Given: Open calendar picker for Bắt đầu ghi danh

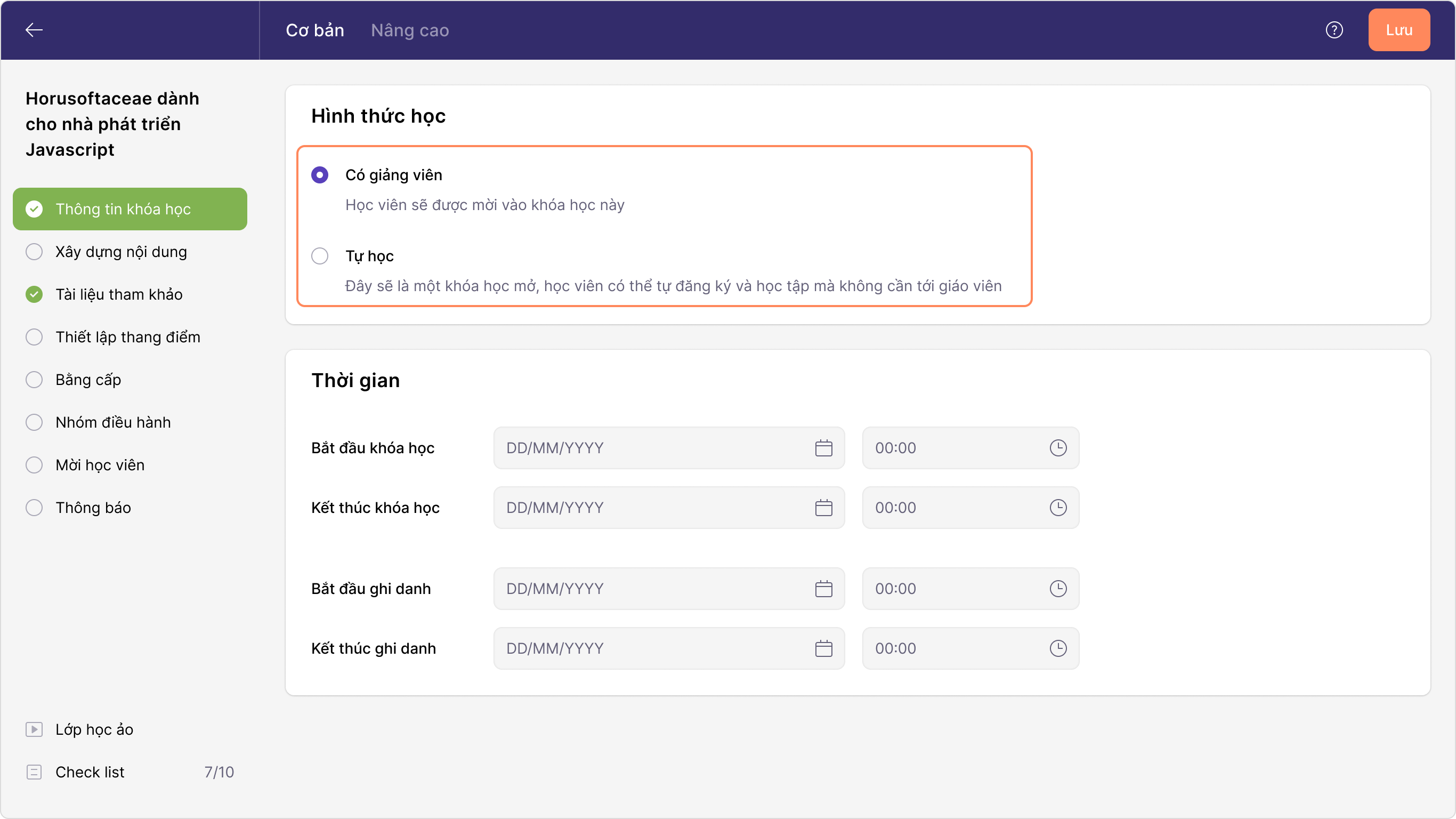Looking at the screenshot, I should point(823,589).
